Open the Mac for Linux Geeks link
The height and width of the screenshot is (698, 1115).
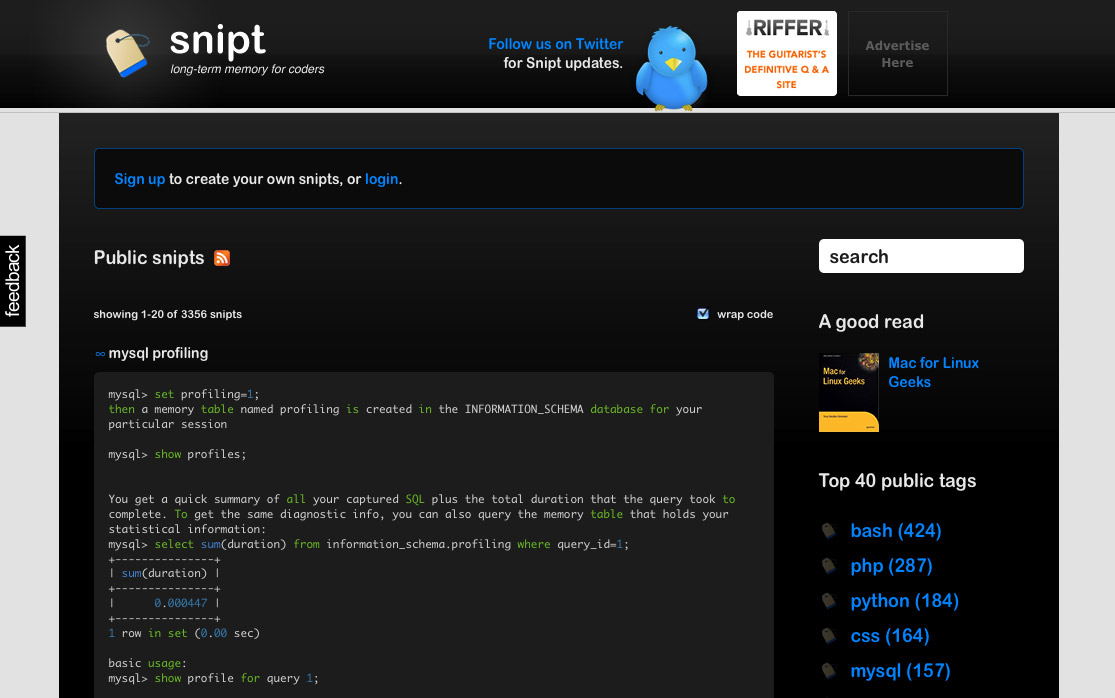tap(933, 372)
